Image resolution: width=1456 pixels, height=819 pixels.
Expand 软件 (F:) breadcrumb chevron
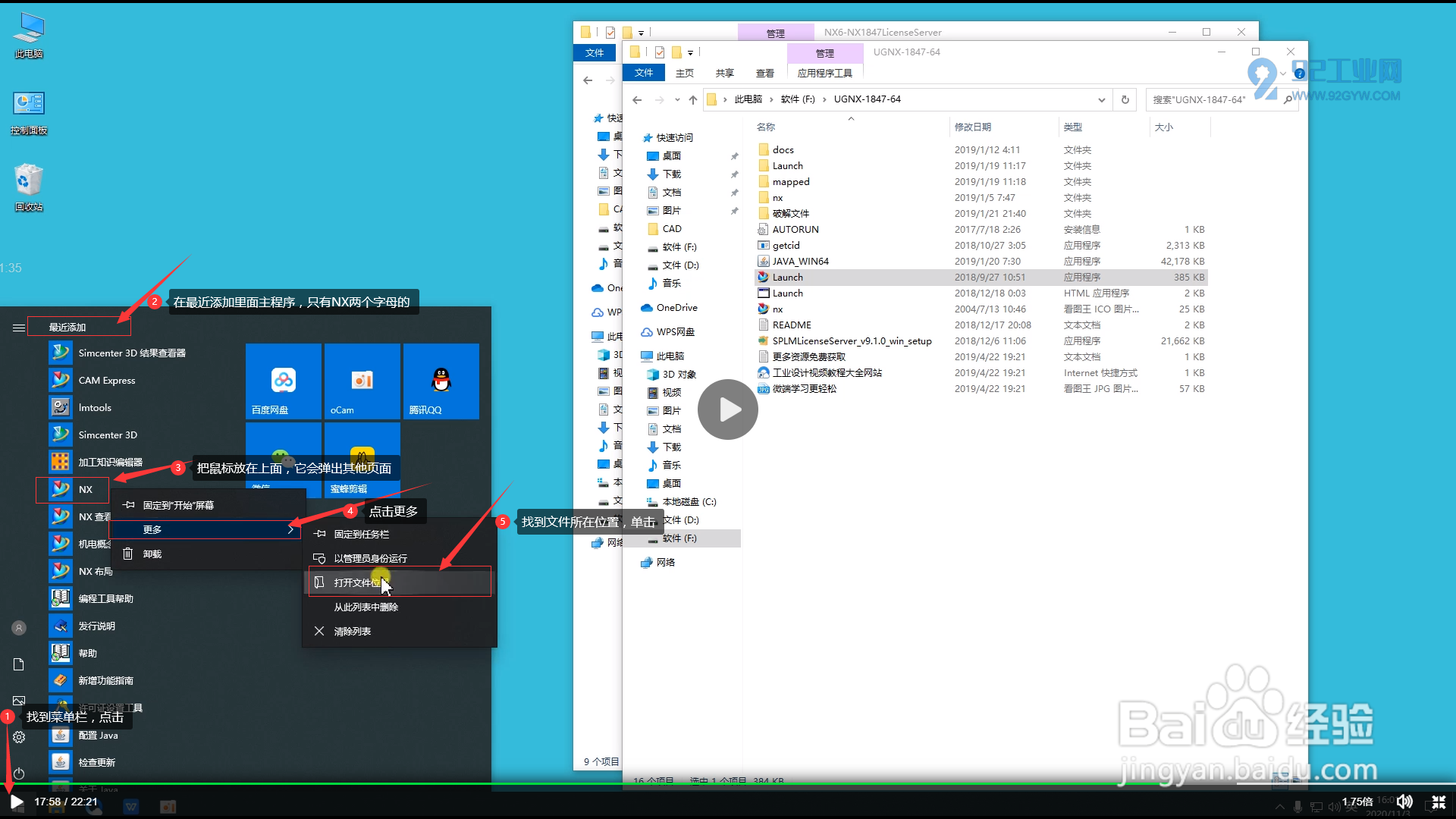click(x=824, y=99)
